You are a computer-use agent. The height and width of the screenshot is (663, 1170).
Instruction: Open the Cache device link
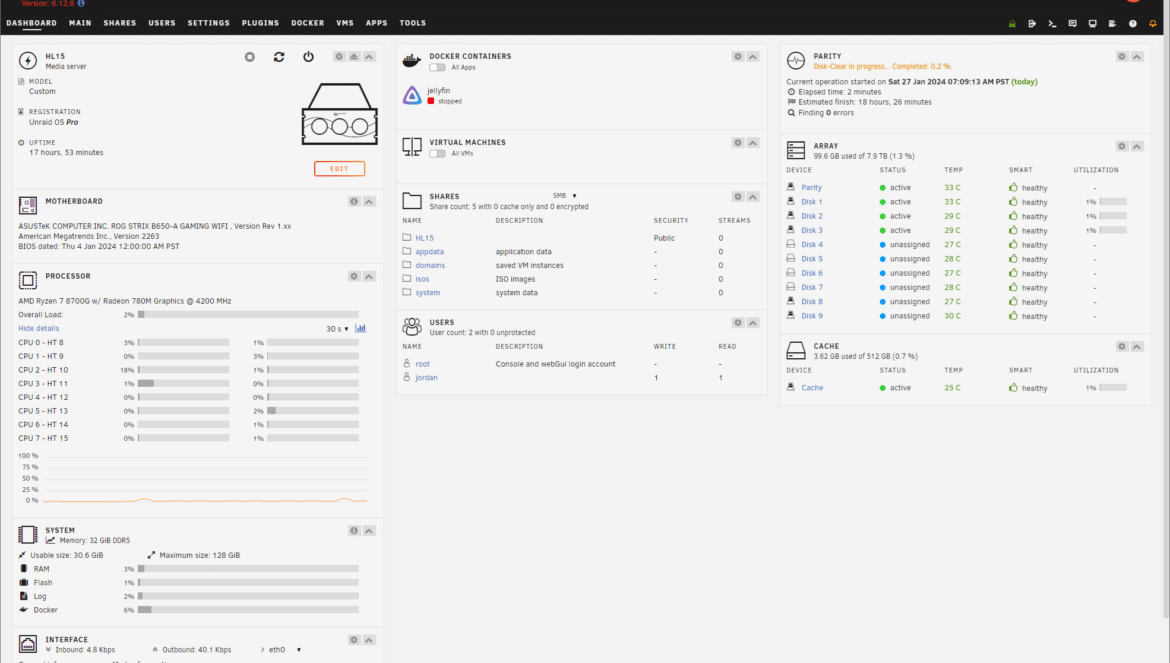(x=812, y=388)
